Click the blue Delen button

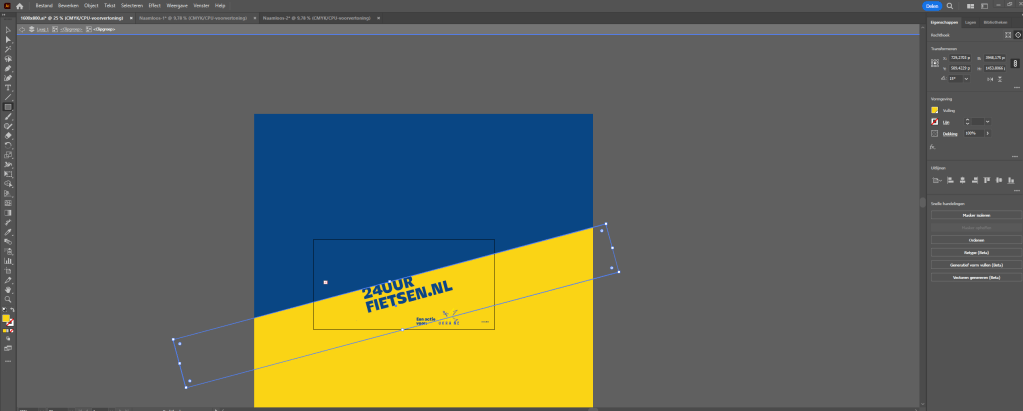tap(932, 6)
